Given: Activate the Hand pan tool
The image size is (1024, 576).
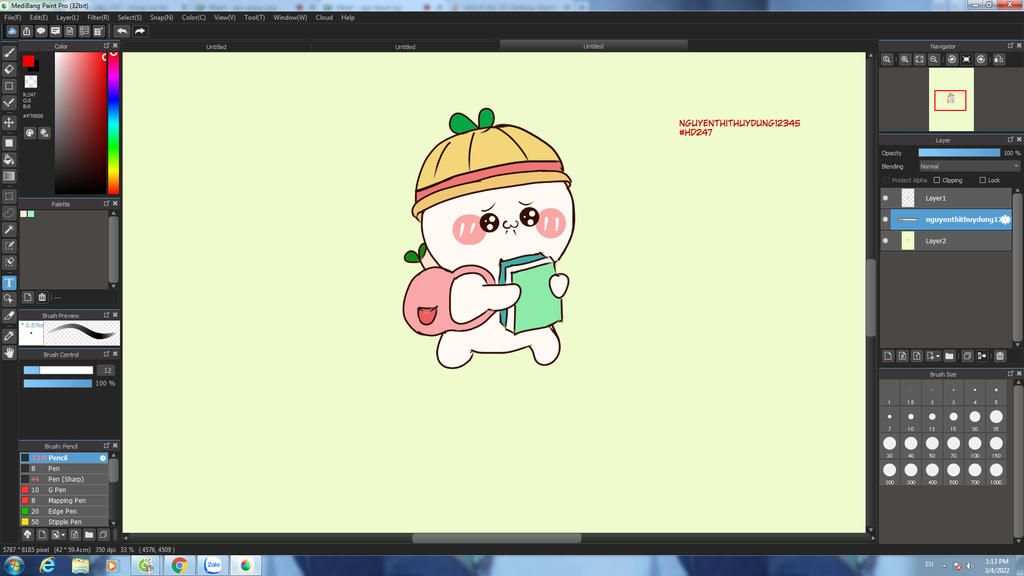Looking at the screenshot, I should (9, 352).
